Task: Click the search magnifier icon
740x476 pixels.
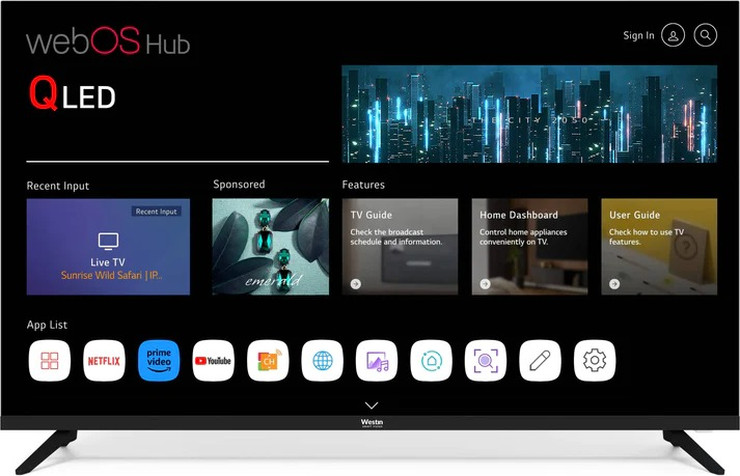Action: point(706,35)
